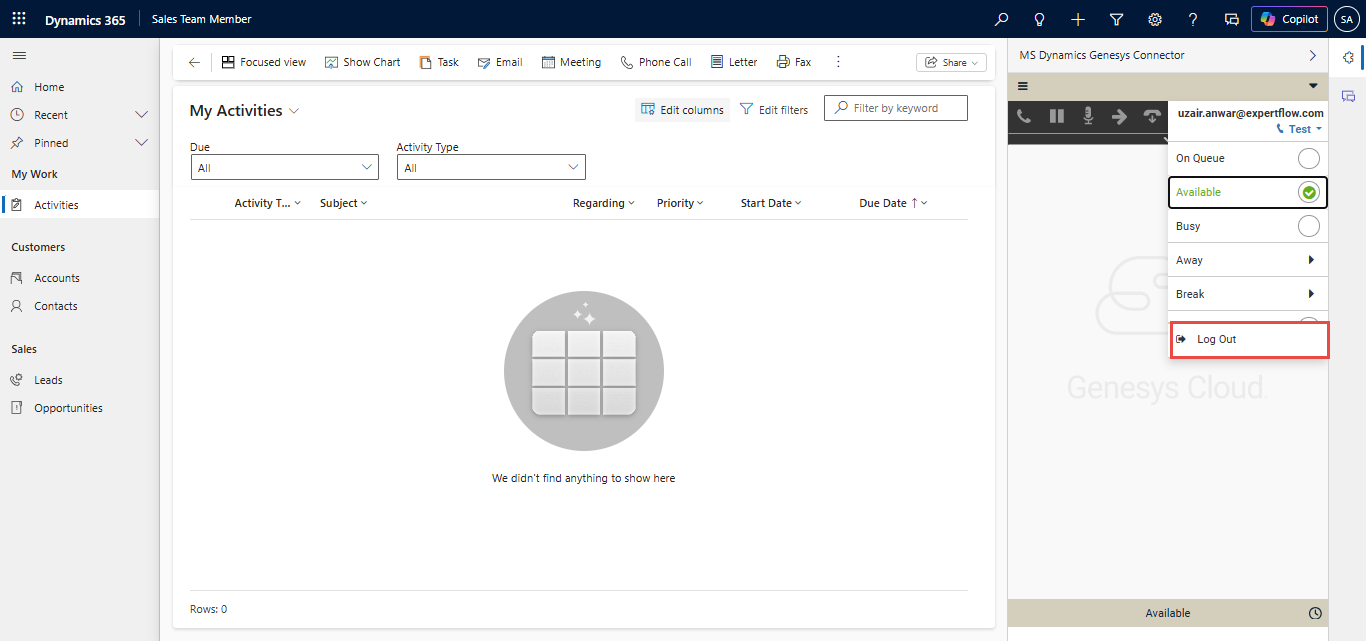The width and height of the screenshot is (1366, 641).
Task: Open the Due filter dropdown
Action: point(285,167)
